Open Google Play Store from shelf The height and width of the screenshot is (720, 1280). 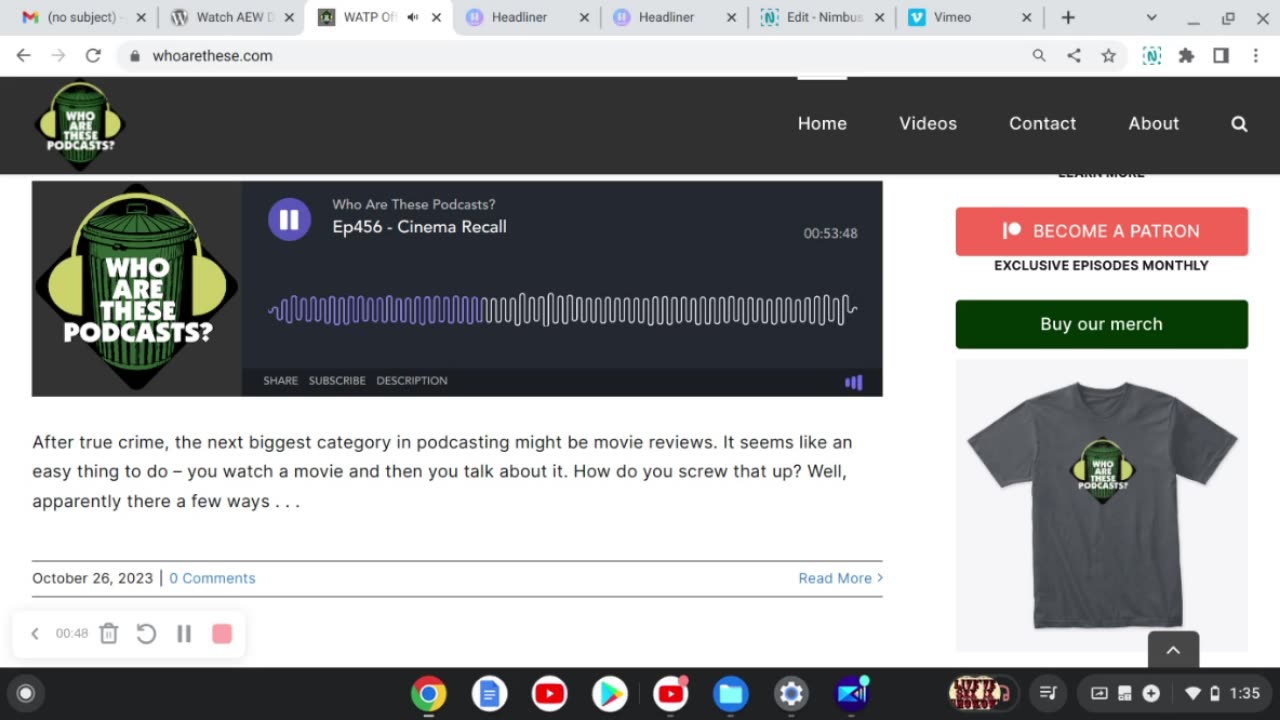[610, 693]
